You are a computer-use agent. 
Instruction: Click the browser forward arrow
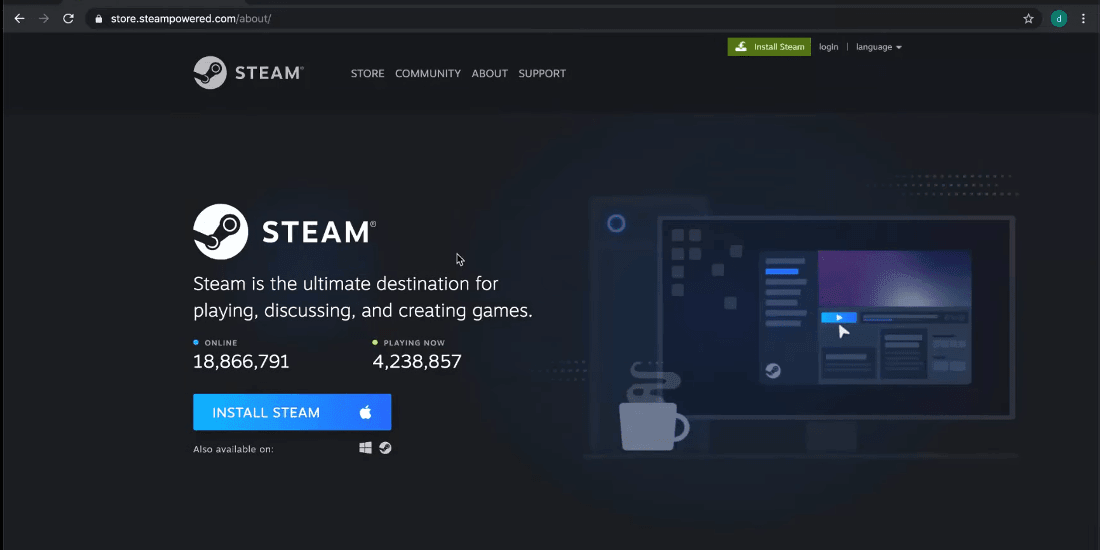point(43,19)
